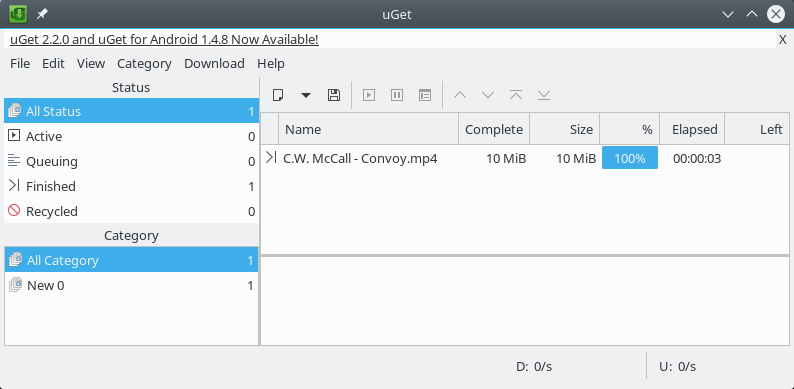The image size is (794, 389).
Task: Click the All Category stacked-pages icon
Action: coord(16,259)
